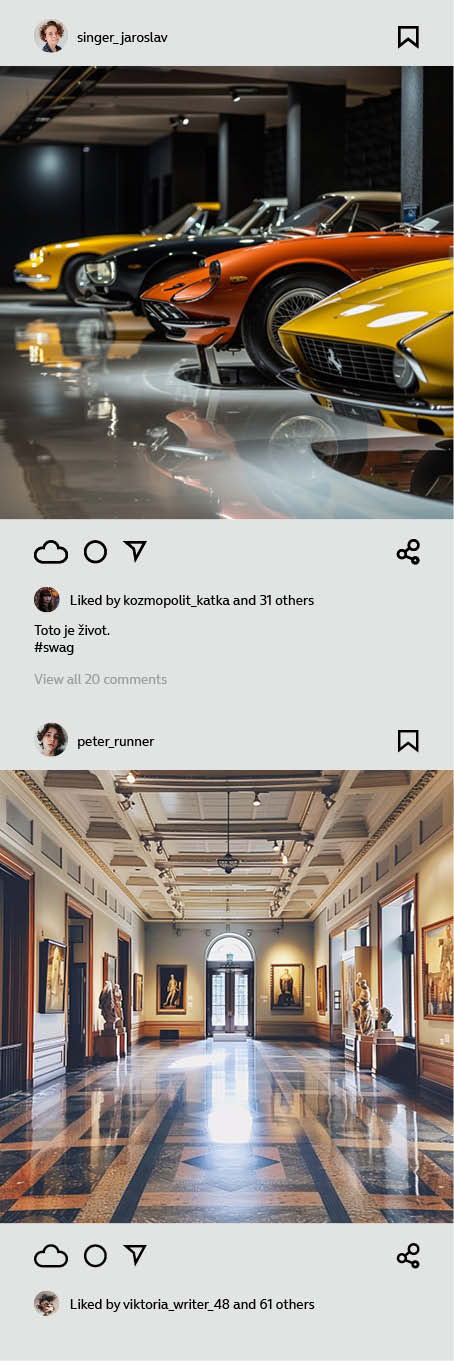Tap the triangle send icon under museum photo
The height and width of the screenshot is (1361, 454).
pyautogui.click(x=135, y=1255)
